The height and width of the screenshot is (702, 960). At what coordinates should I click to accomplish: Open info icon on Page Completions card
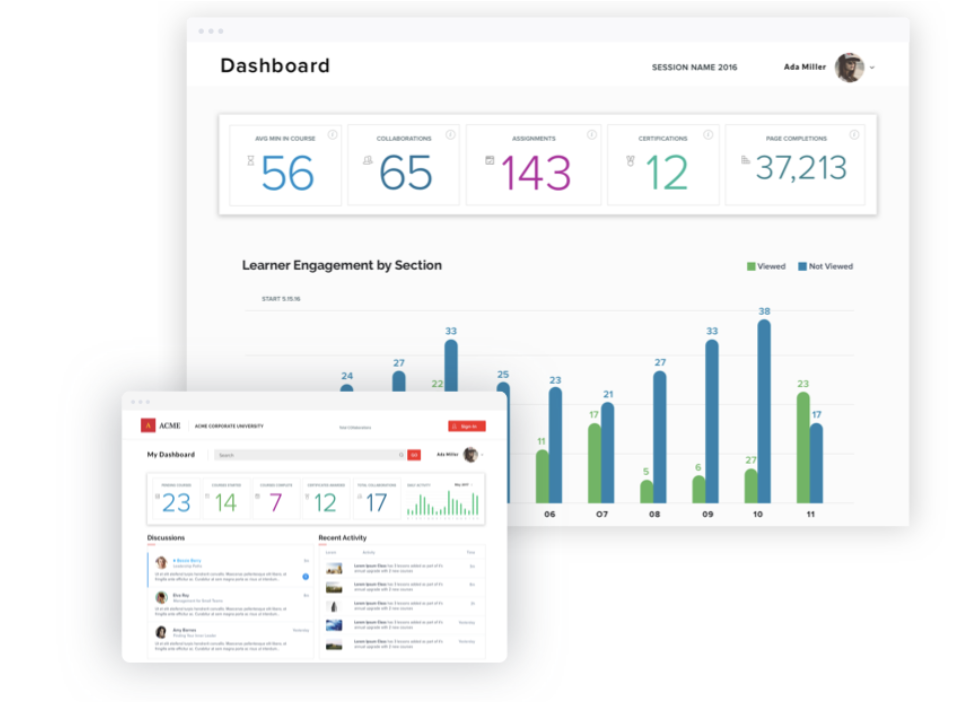tap(854, 135)
